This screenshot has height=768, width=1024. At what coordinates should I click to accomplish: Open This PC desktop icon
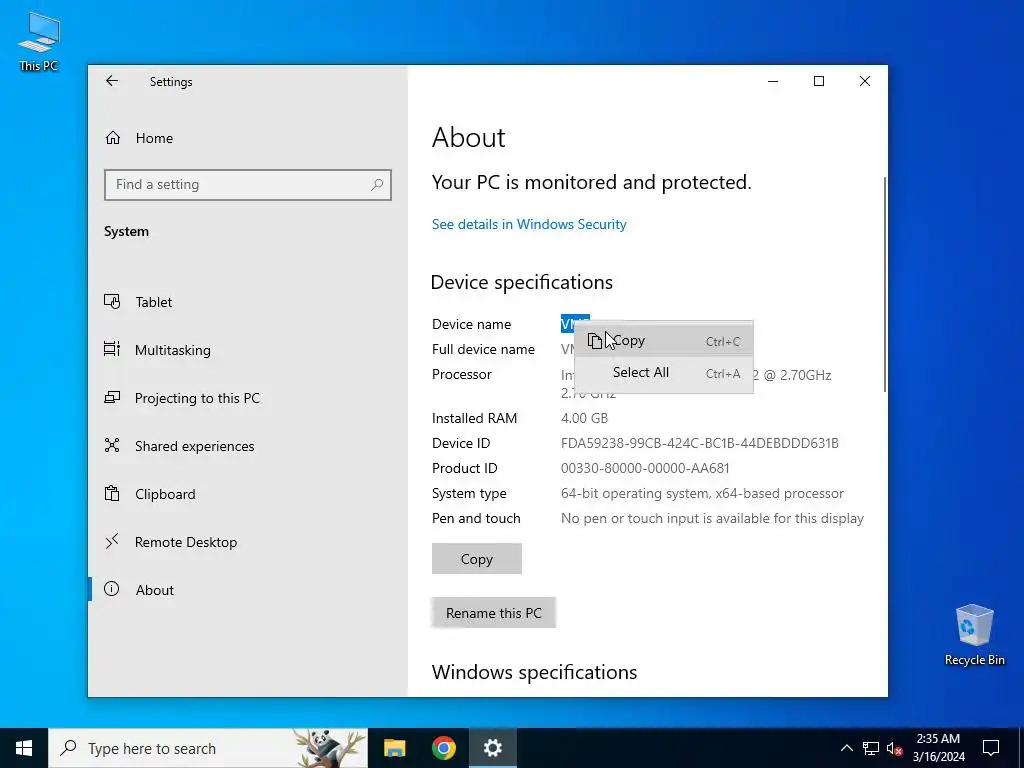[x=39, y=41]
